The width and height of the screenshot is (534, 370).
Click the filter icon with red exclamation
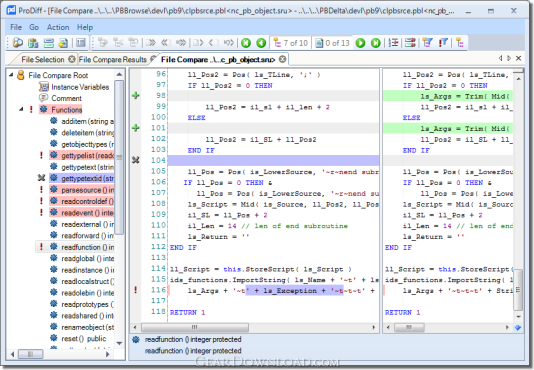pos(443,43)
